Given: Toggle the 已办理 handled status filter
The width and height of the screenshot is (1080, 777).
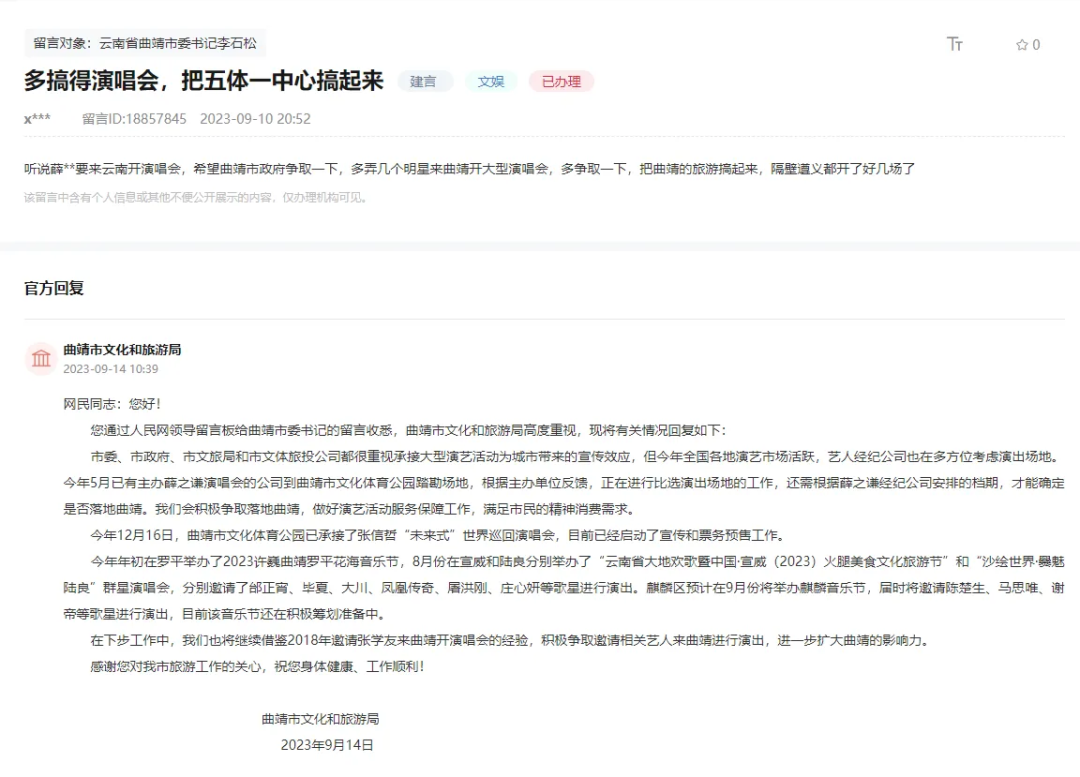Looking at the screenshot, I should (561, 82).
